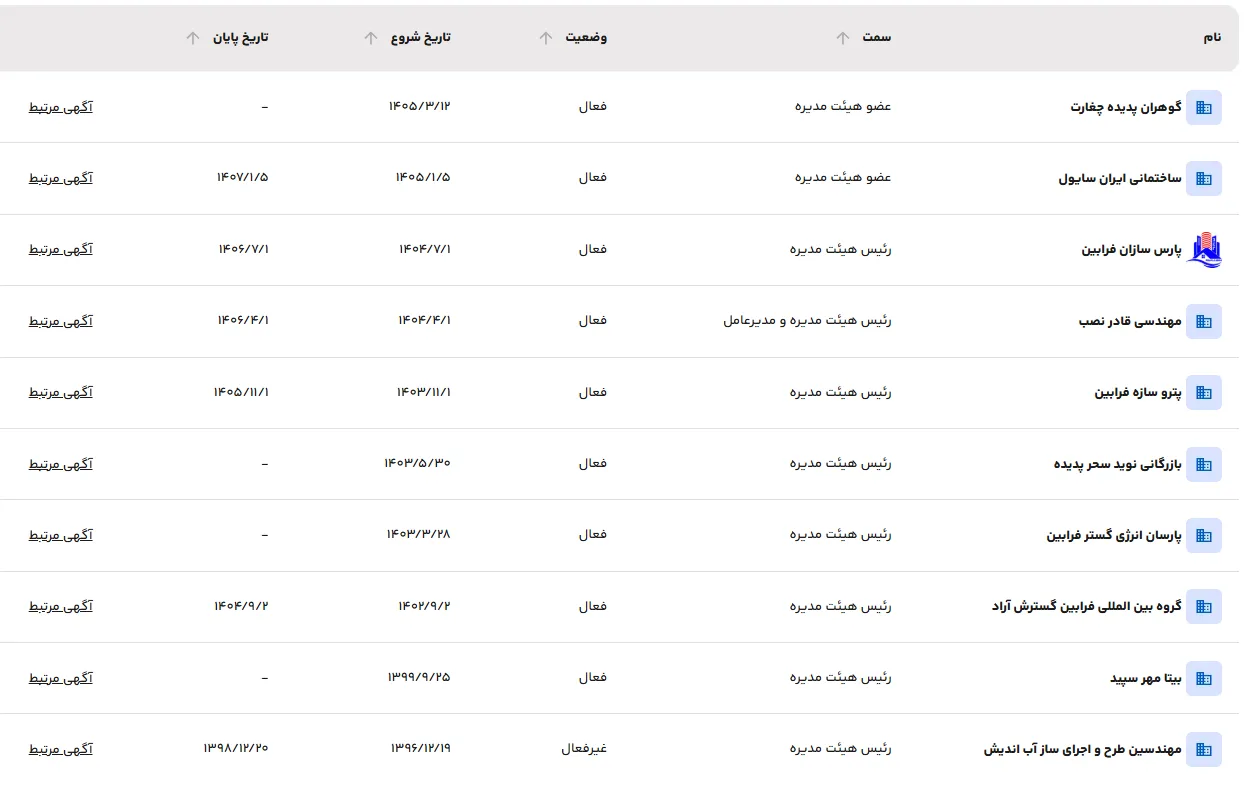The image size is (1248, 790).
Task: Open company name گروه بین المللی فرابین گسترش آراد
Action: [x=1087, y=607]
